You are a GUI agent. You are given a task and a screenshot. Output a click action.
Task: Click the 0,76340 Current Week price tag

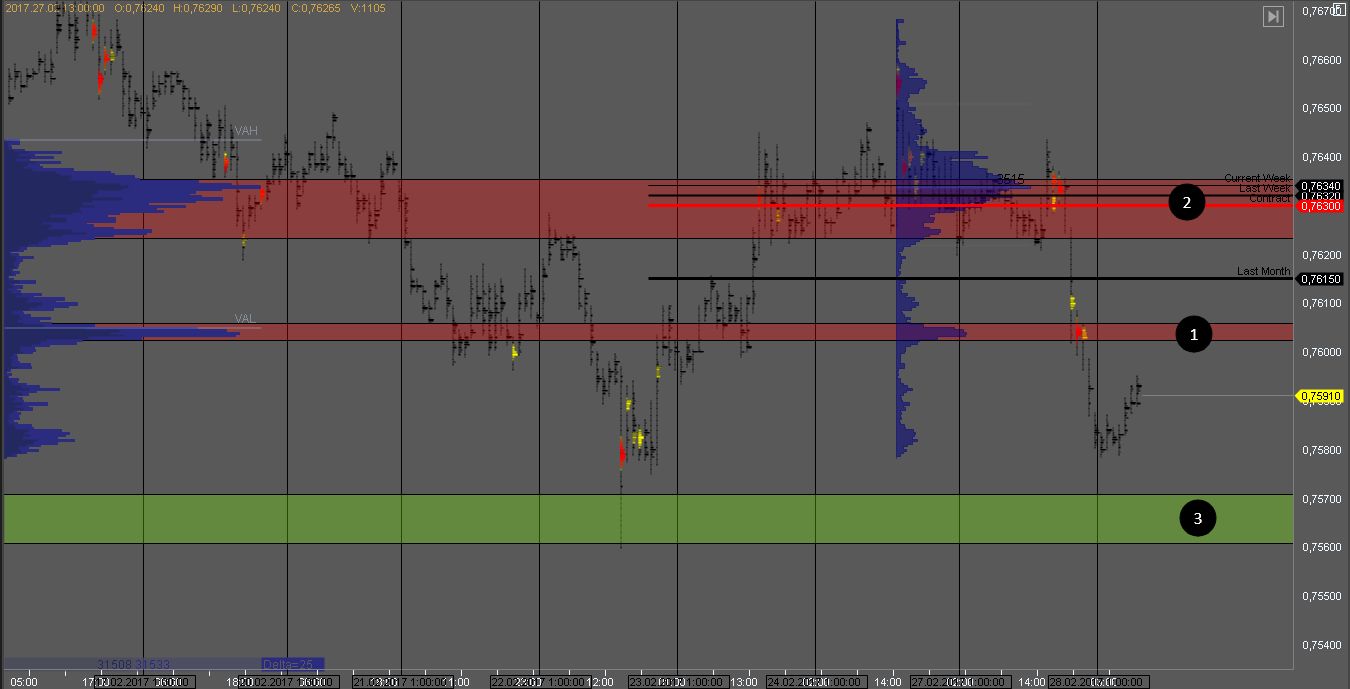click(1321, 185)
